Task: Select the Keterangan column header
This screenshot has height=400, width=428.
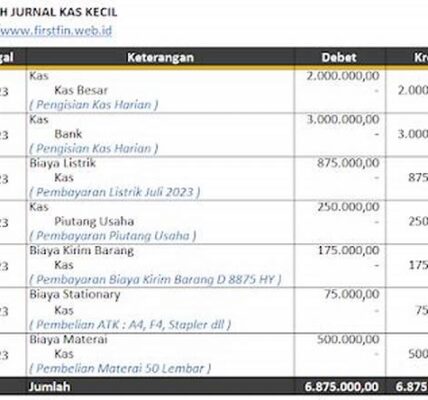Action: 160,57
